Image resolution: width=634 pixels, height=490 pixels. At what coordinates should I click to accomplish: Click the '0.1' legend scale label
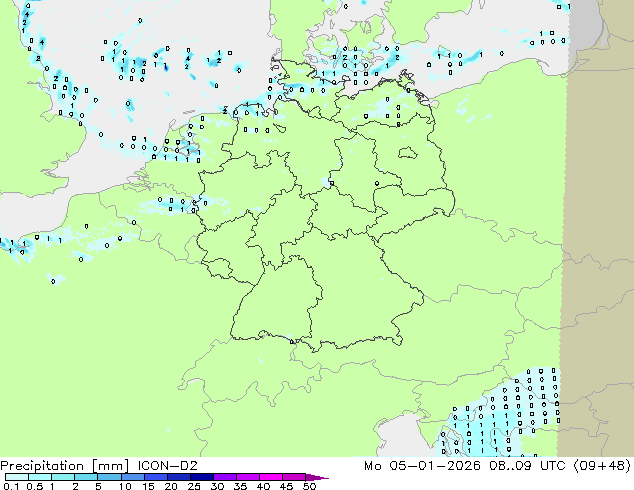point(11,486)
